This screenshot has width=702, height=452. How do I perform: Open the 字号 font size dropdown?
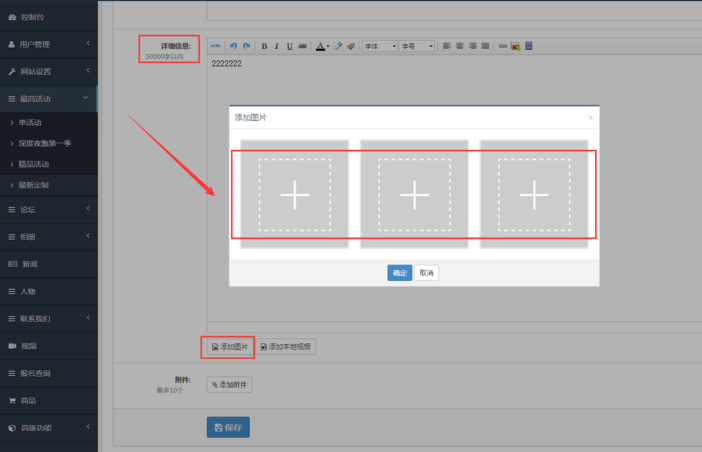click(x=417, y=46)
